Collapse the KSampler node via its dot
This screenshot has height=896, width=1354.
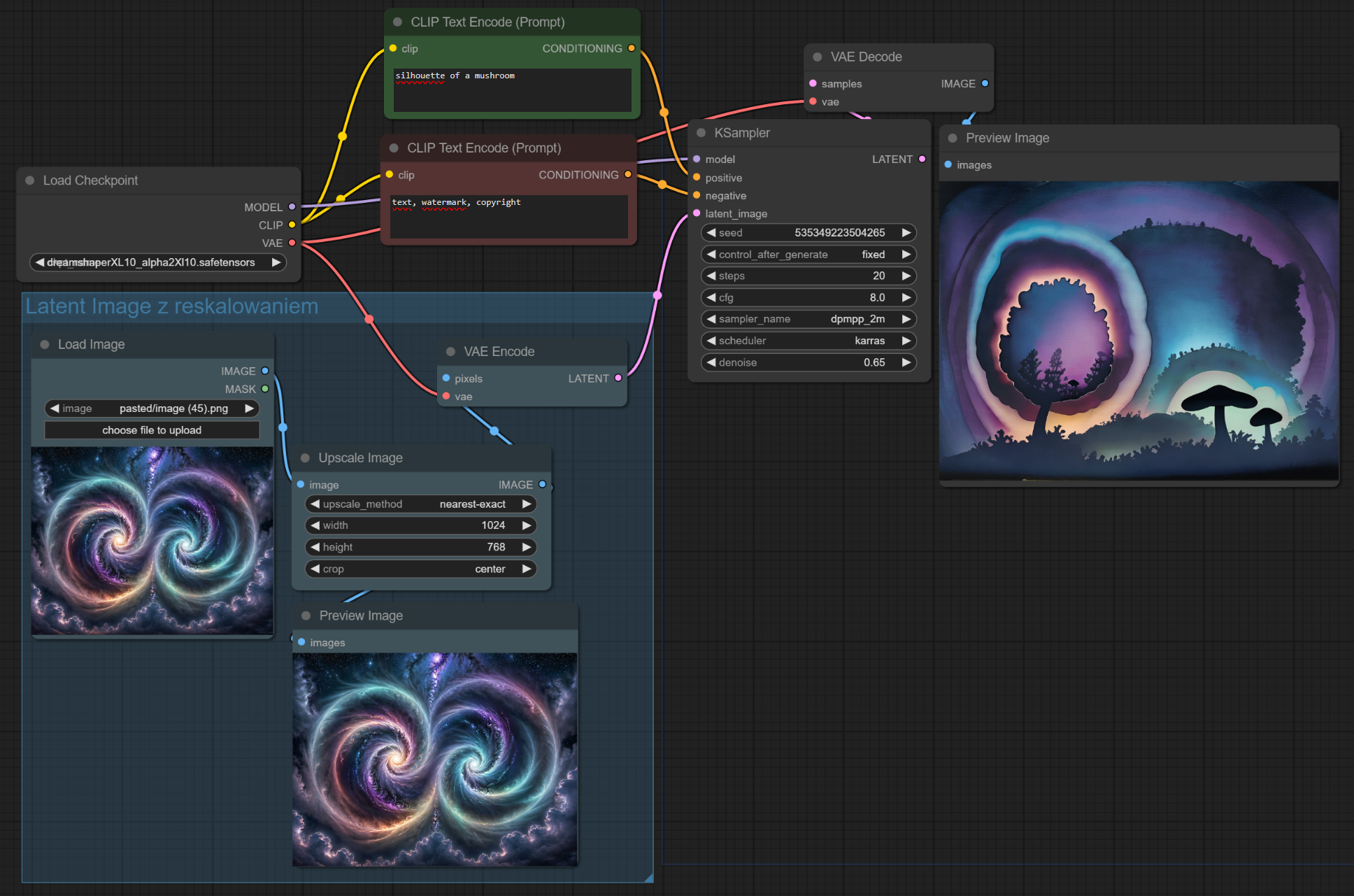click(701, 133)
